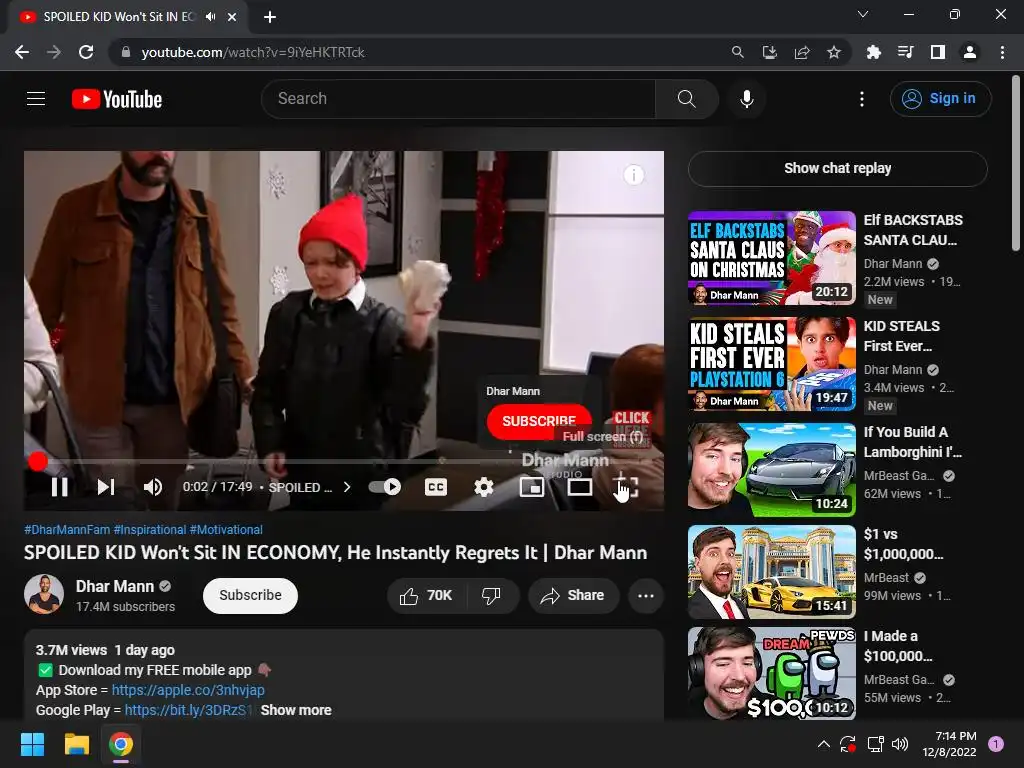Open the YouTube guide hamburger menu

(x=36, y=99)
